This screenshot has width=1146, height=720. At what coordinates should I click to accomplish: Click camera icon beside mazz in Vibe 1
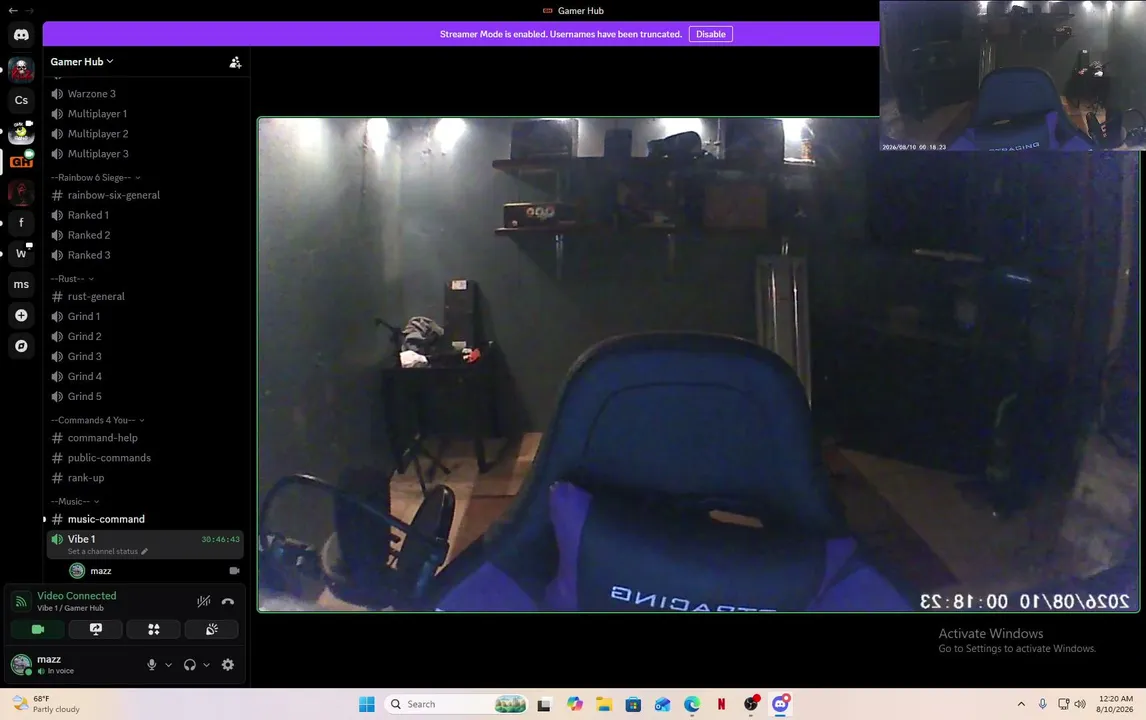[234, 570]
